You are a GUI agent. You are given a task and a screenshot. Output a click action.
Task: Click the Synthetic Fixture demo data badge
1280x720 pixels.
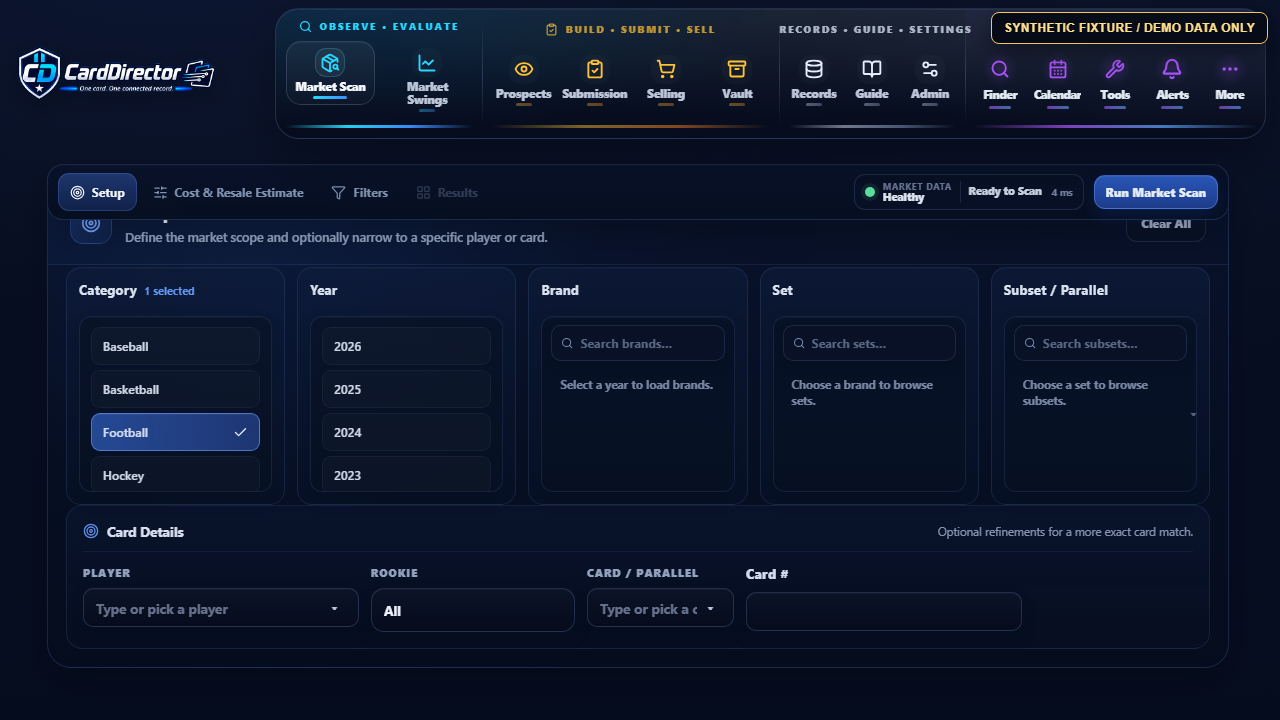[x=1130, y=28]
